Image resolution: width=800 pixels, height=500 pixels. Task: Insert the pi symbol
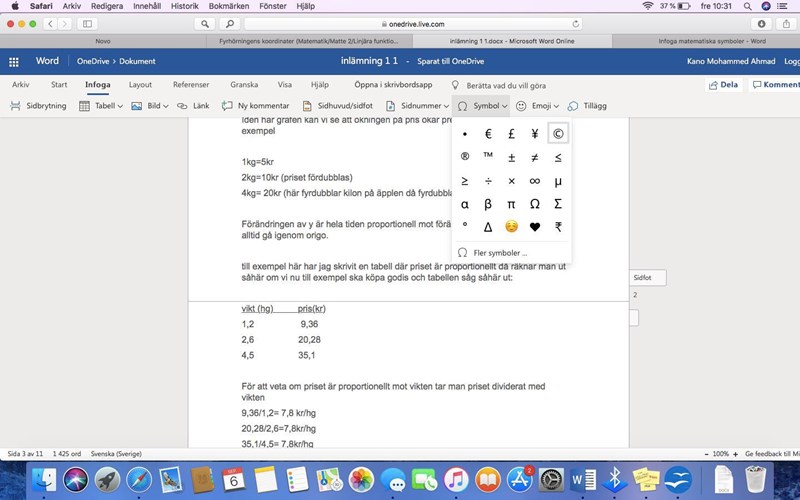[511, 204]
